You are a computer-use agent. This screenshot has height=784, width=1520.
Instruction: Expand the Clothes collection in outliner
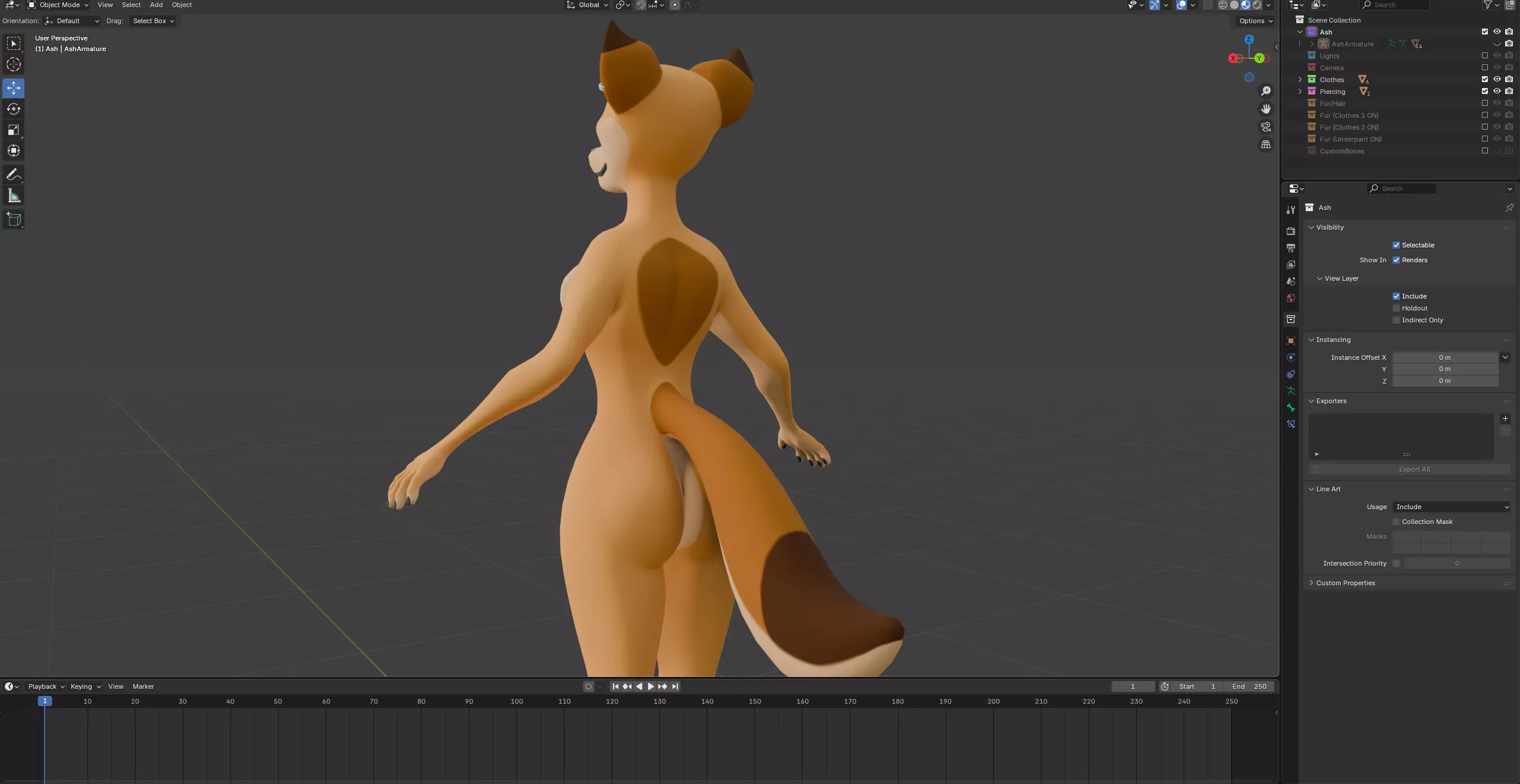[1300, 80]
